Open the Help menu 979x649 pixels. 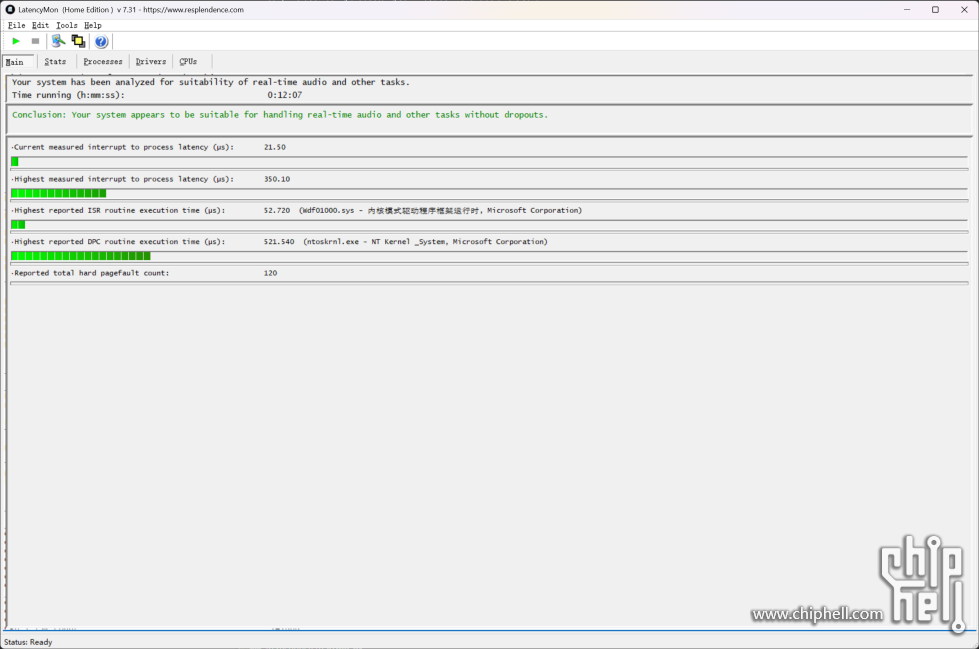pyautogui.click(x=93, y=26)
